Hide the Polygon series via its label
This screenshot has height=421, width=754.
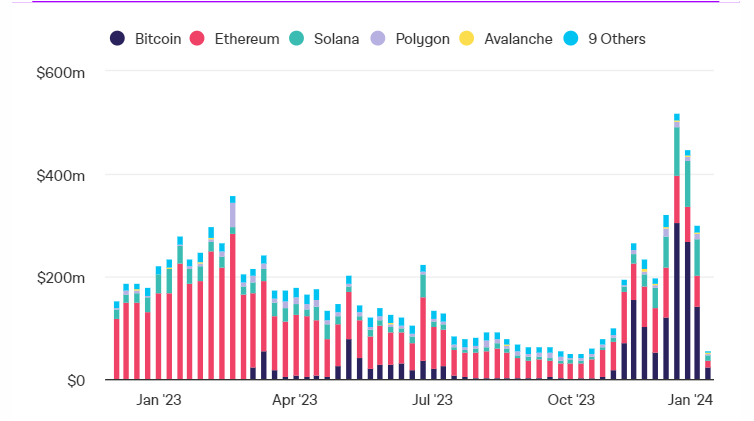click(421, 39)
